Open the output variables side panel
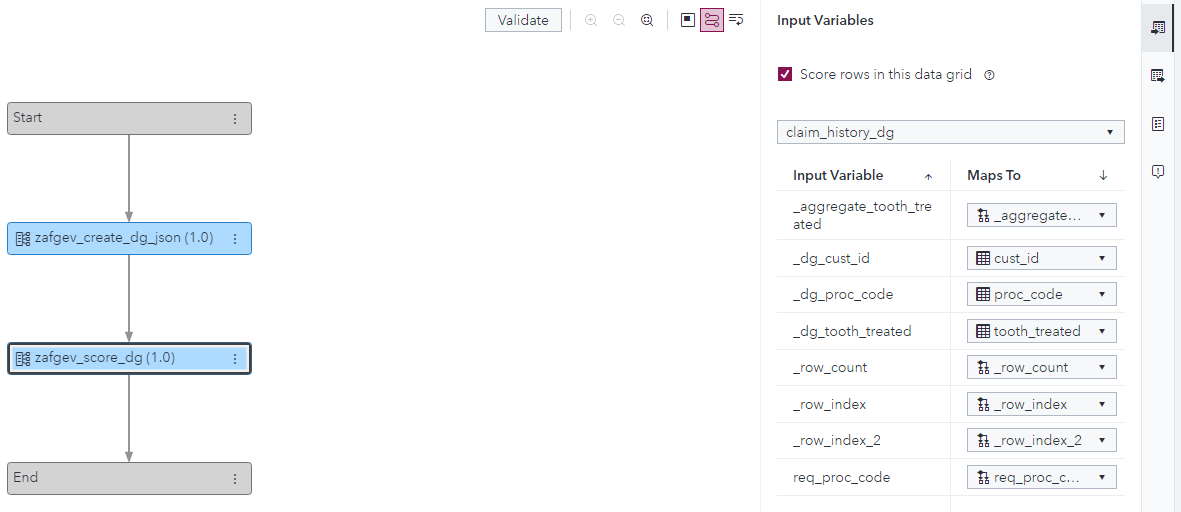The height and width of the screenshot is (512, 1181). pos(1158,76)
